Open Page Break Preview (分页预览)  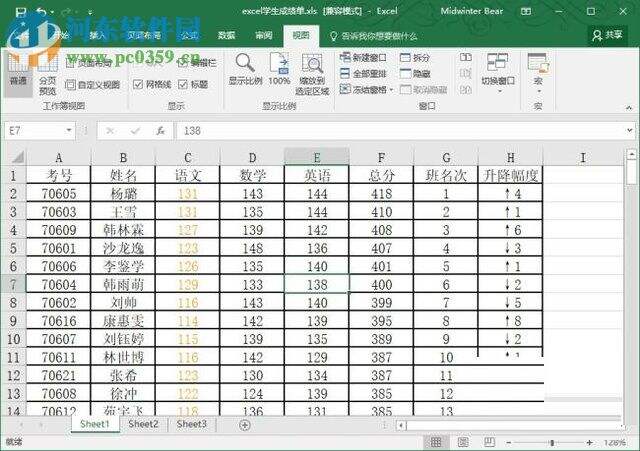click(x=47, y=73)
